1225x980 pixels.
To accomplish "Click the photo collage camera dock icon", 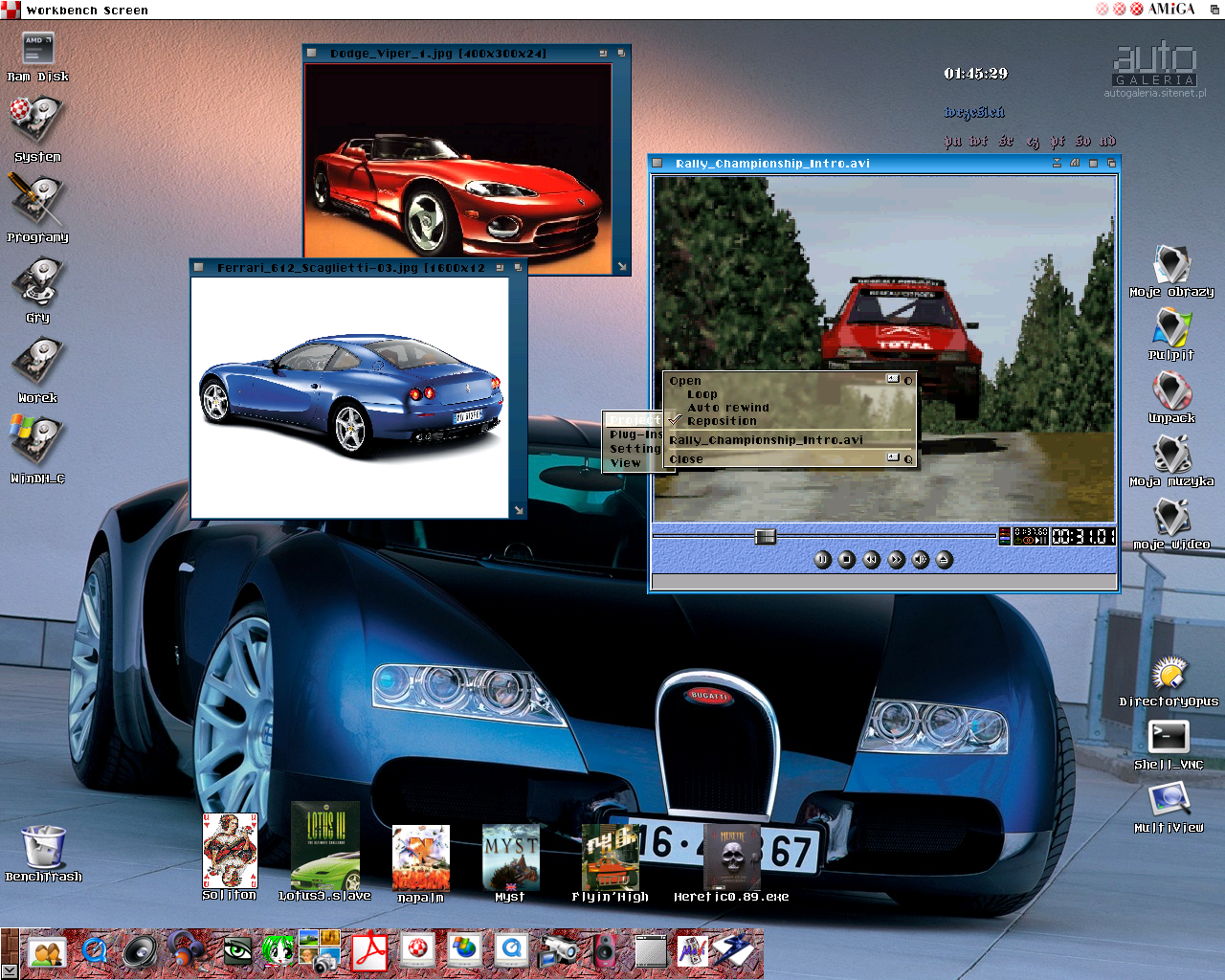I will pos(321,952).
